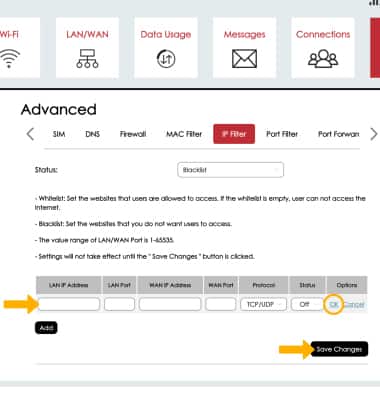This screenshot has width=380, height=400.
Task: Click the LAN IP Address column header
Action: [69, 285]
